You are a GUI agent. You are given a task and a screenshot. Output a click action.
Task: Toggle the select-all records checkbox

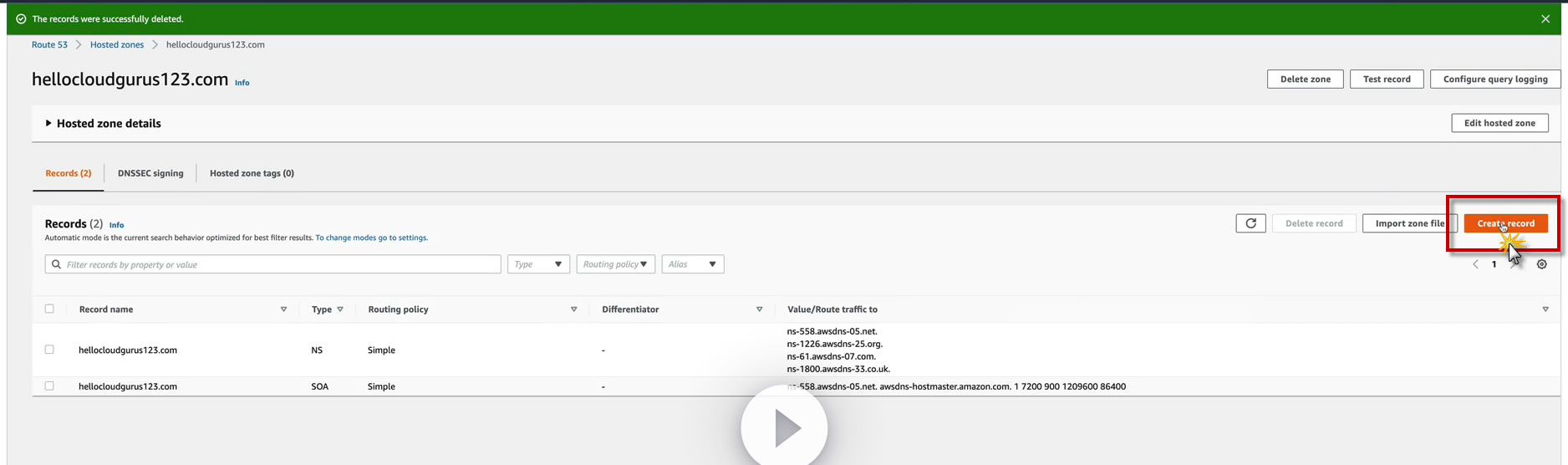coord(49,309)
